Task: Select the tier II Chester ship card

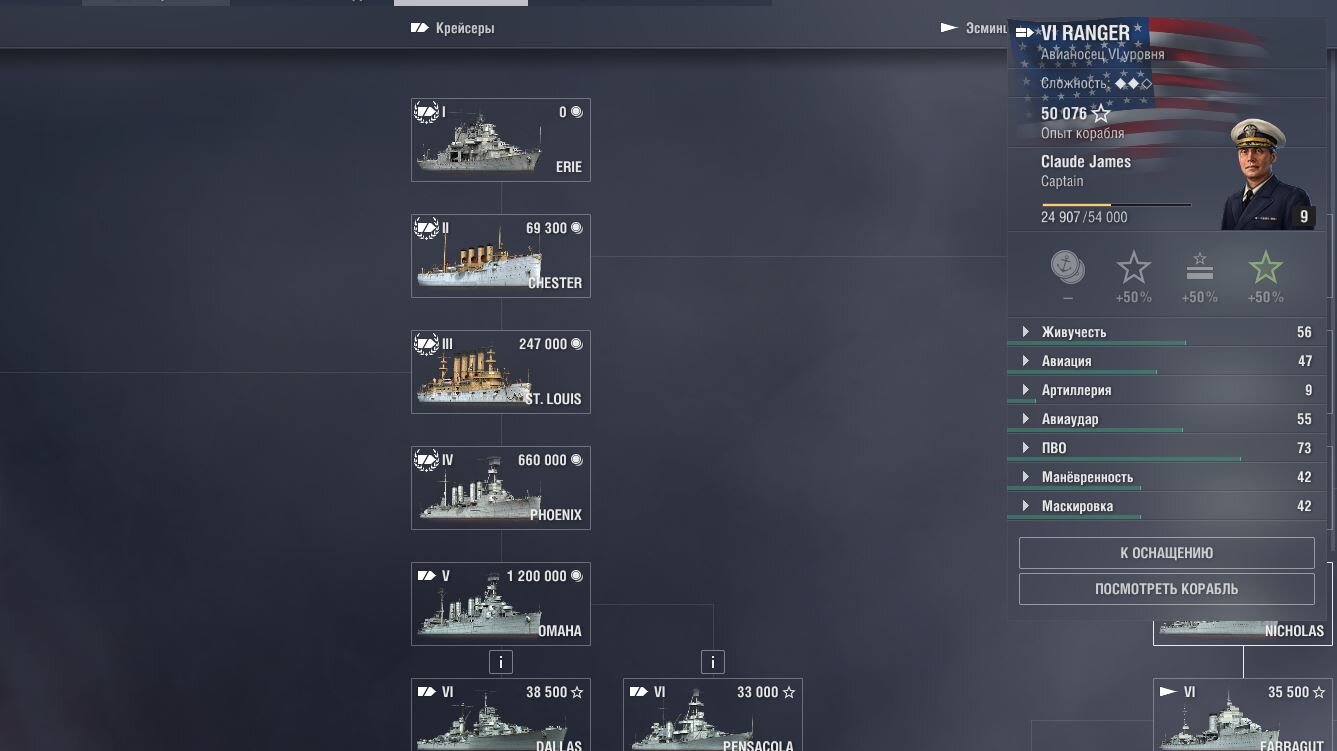Action: [501, 256]
